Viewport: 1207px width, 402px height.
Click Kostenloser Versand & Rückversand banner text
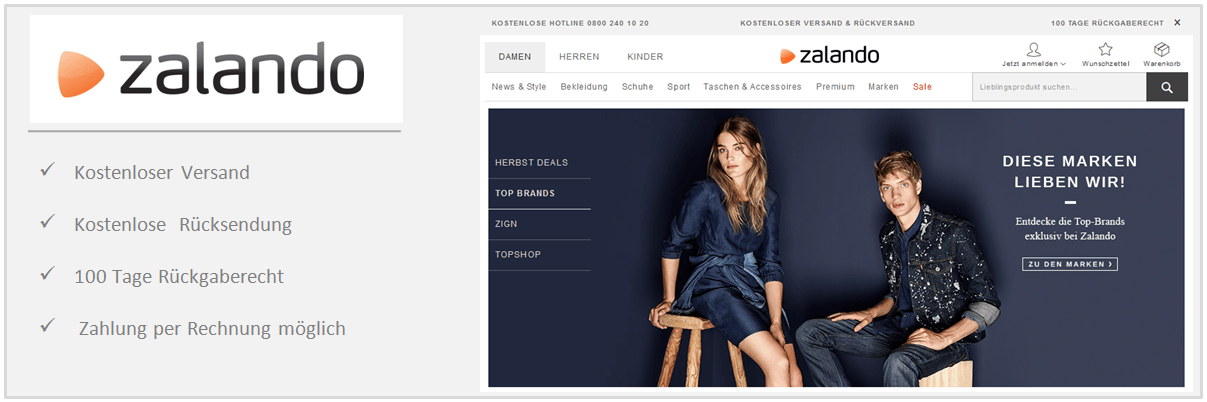click(x=827, y=23)
